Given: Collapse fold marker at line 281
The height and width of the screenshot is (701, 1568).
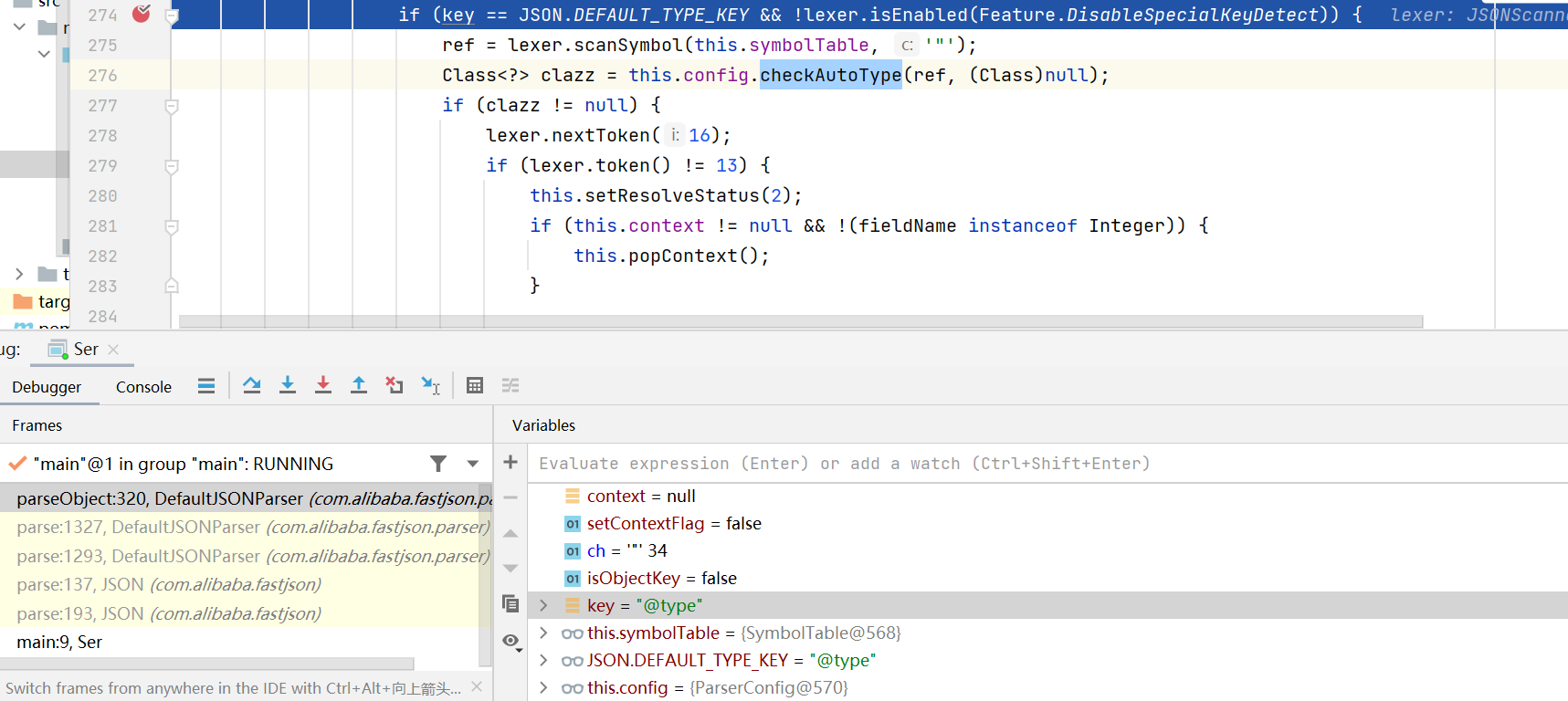Looking at the screenshot, I should [x=171, y=226].
